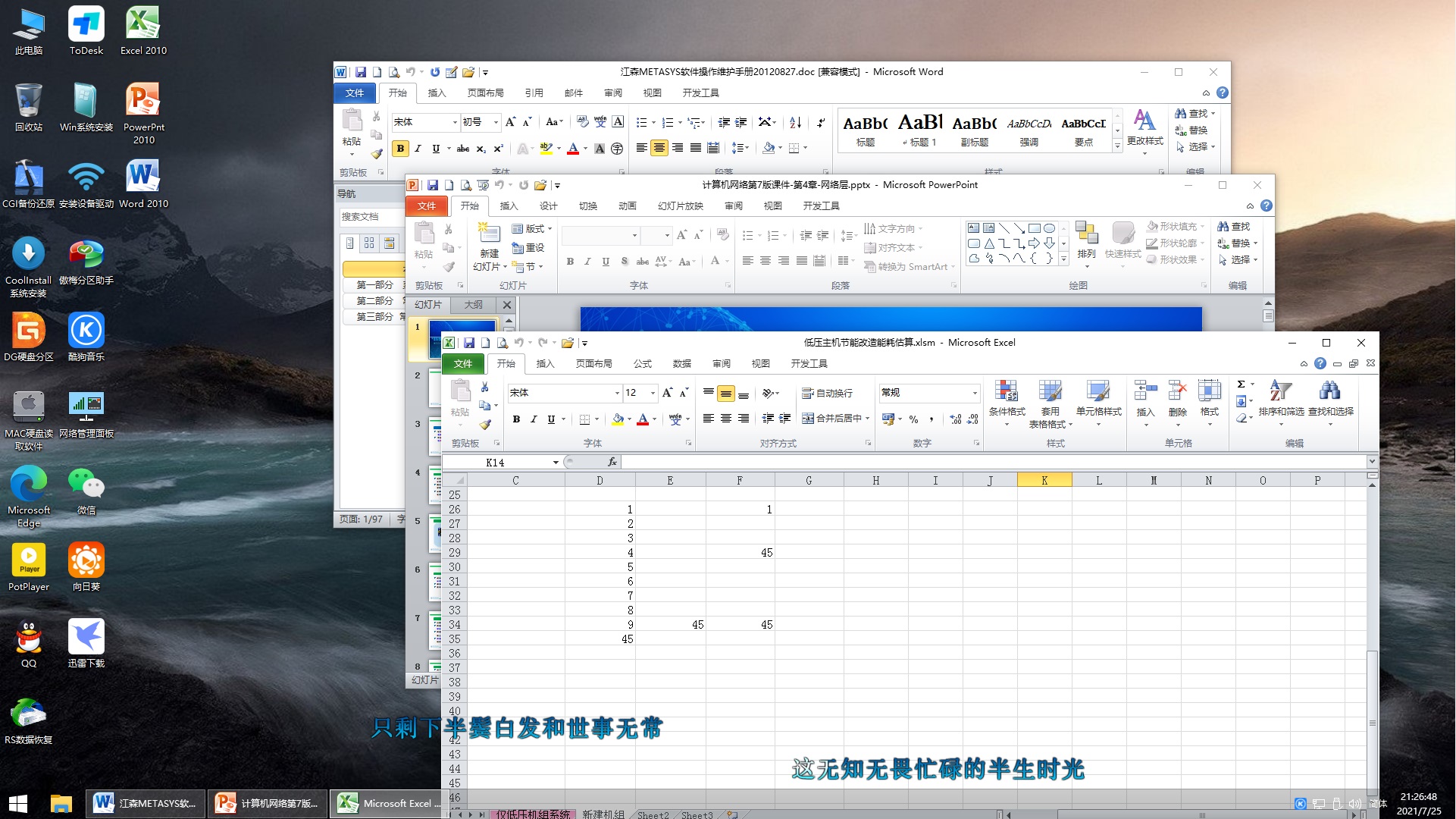Open PowerPoint Layout 版式 dropdown
The width and height of the screenshot is (1456, 819).
(532, 229)
